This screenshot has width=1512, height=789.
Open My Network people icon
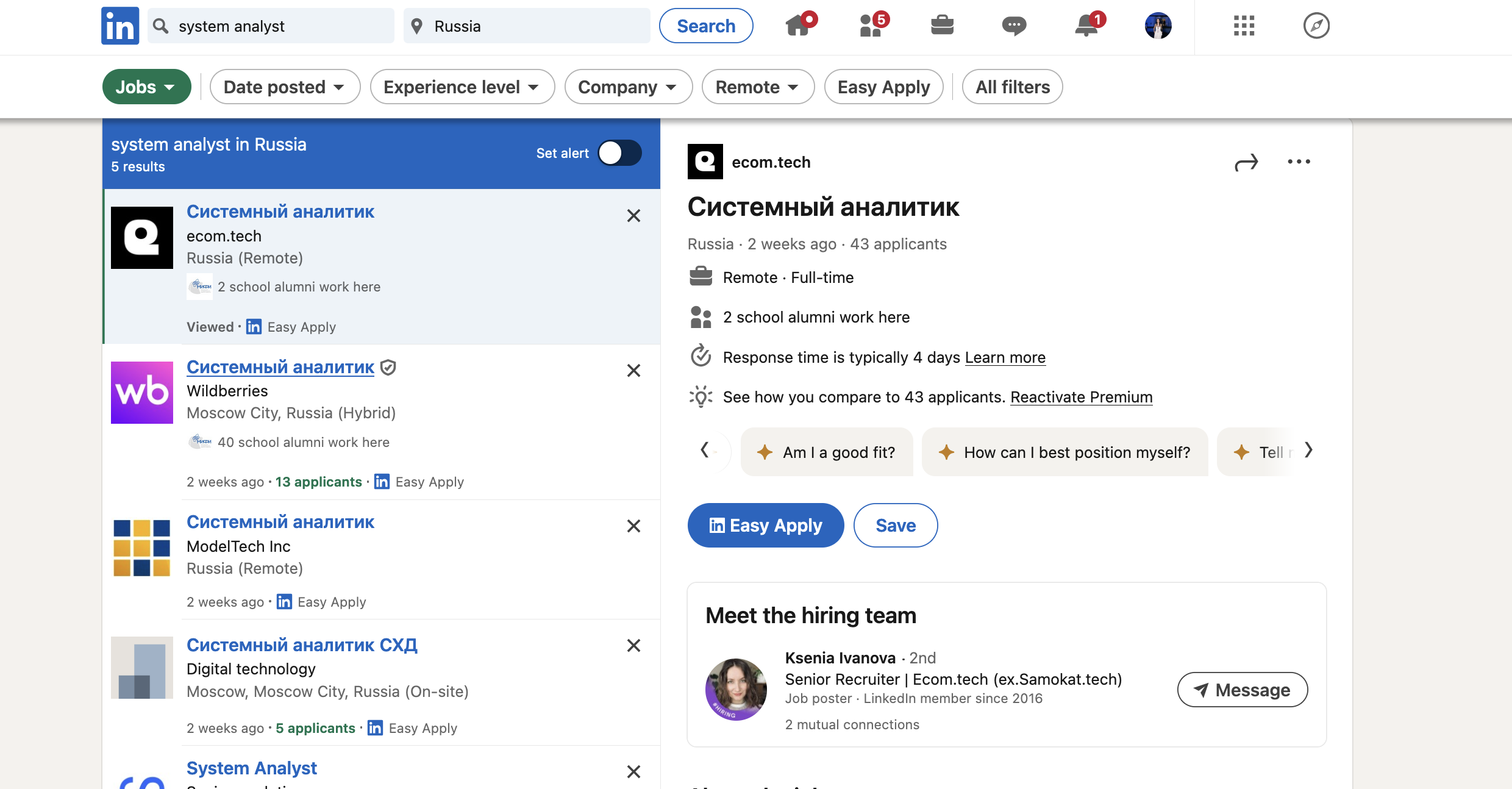coord(872,26)
